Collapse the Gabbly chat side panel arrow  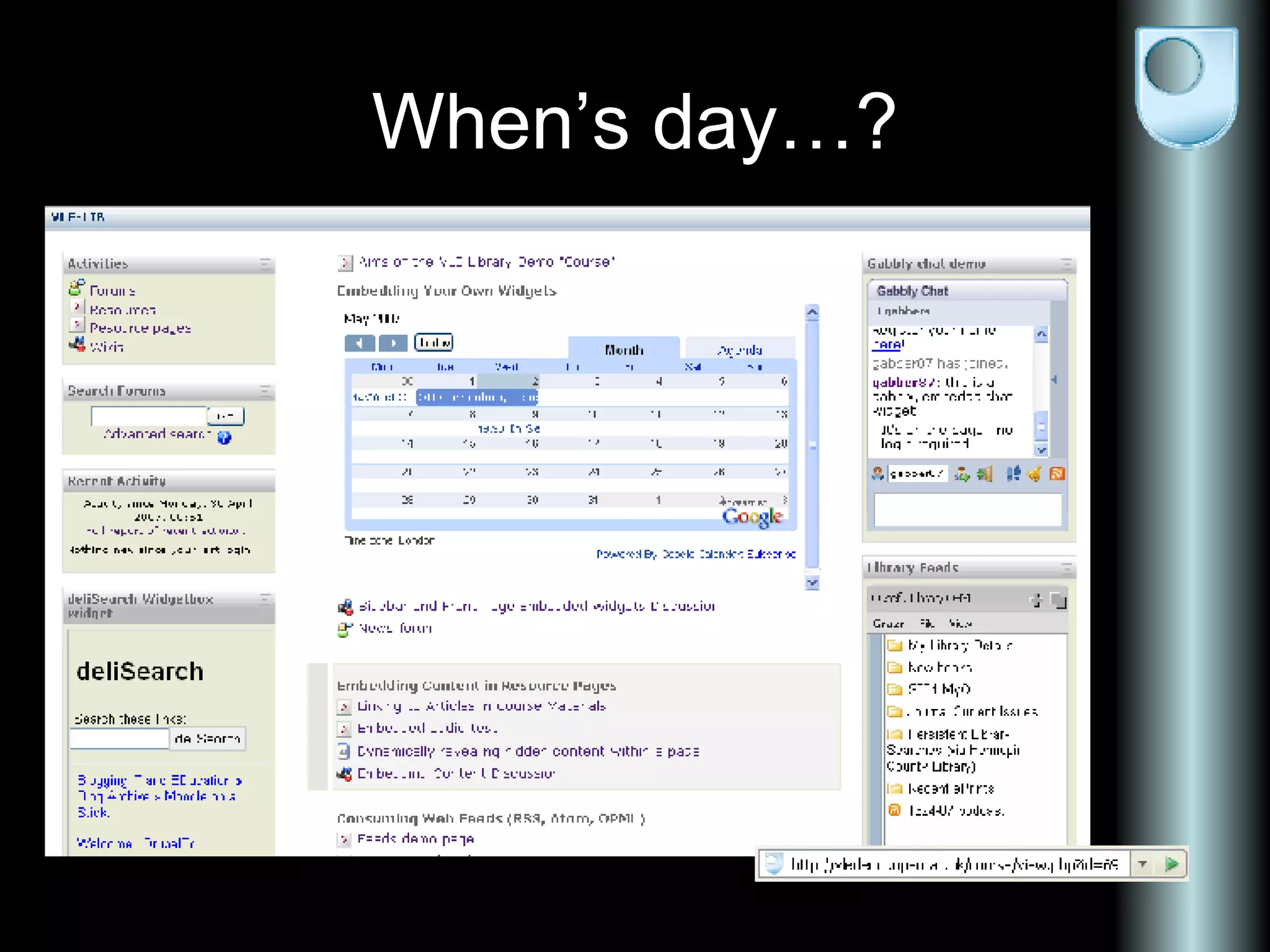point(1054,379)
